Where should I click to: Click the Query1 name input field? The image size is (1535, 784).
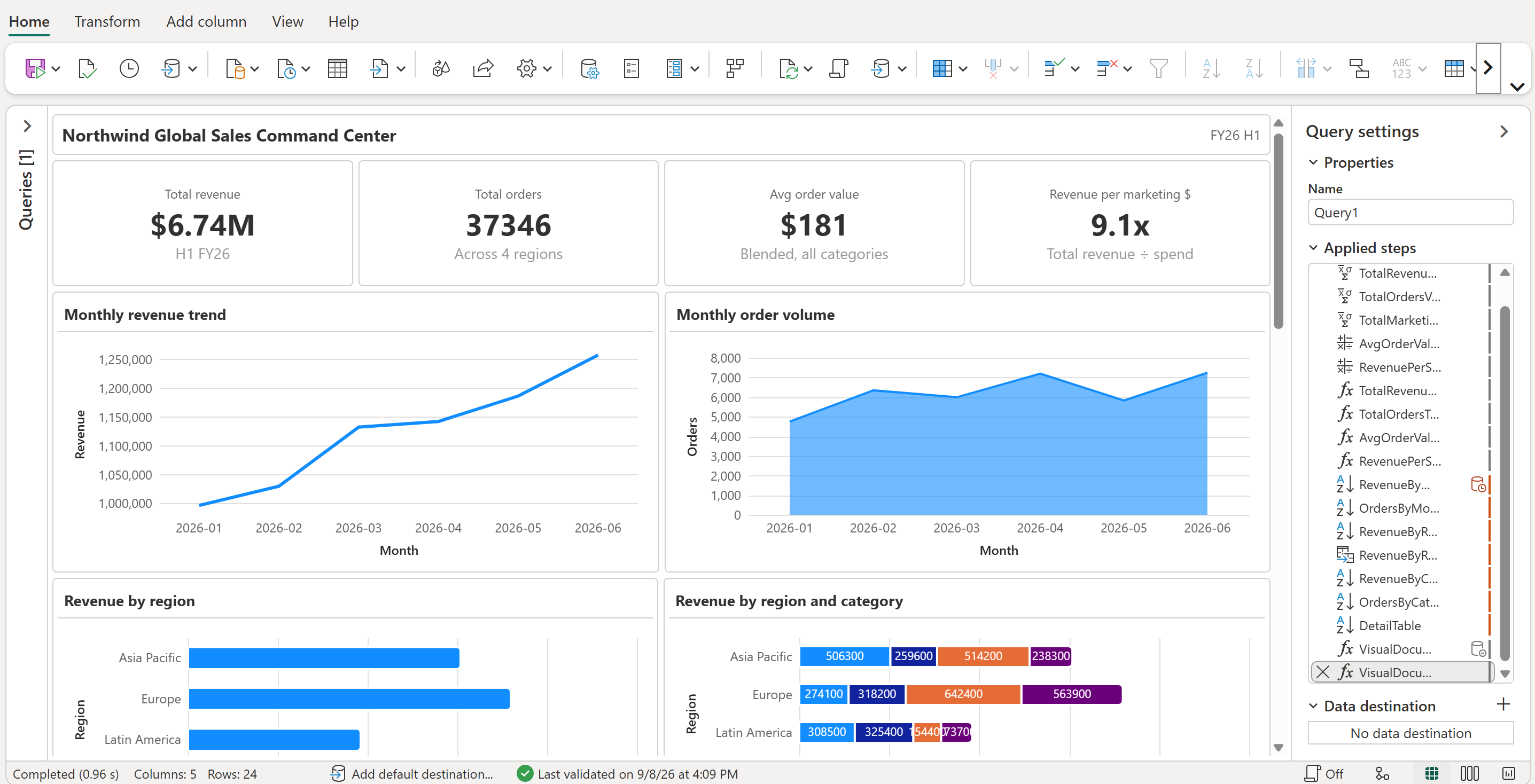(x=1410, y=212)
